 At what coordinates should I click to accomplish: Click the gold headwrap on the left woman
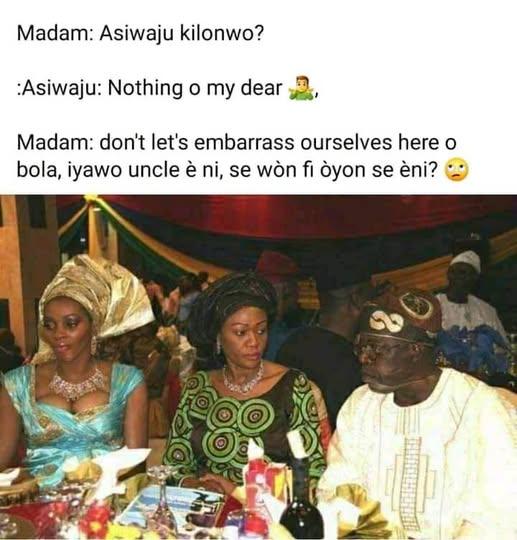click(x=98, y=294)
